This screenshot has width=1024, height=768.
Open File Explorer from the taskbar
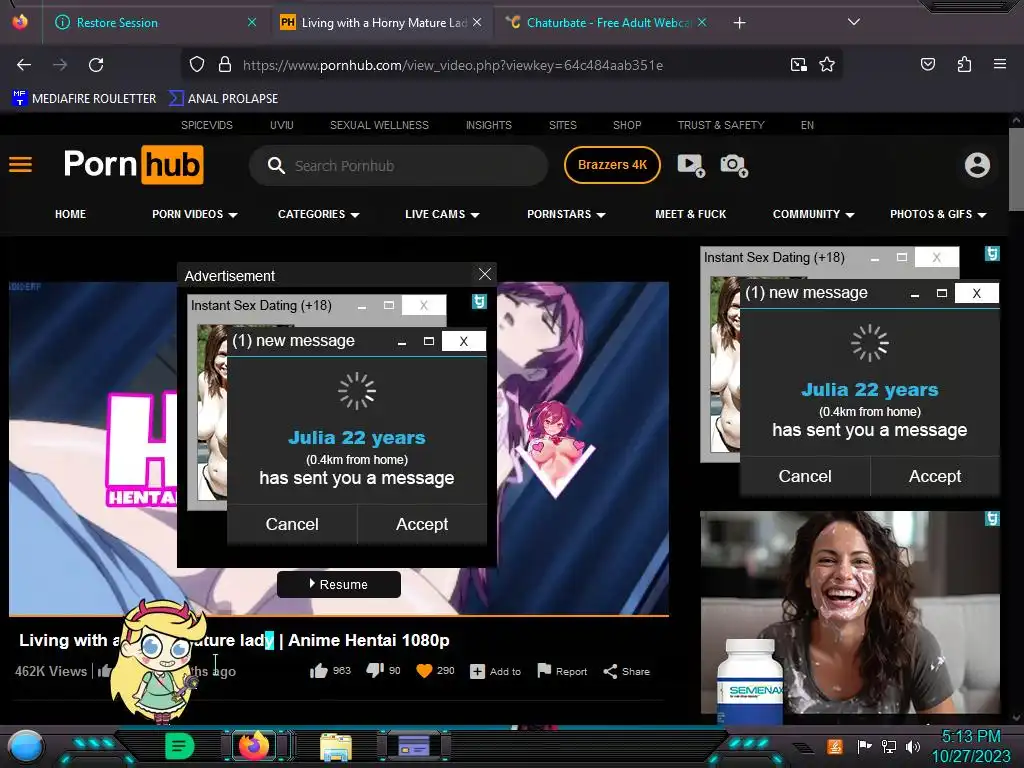(336, 747)
